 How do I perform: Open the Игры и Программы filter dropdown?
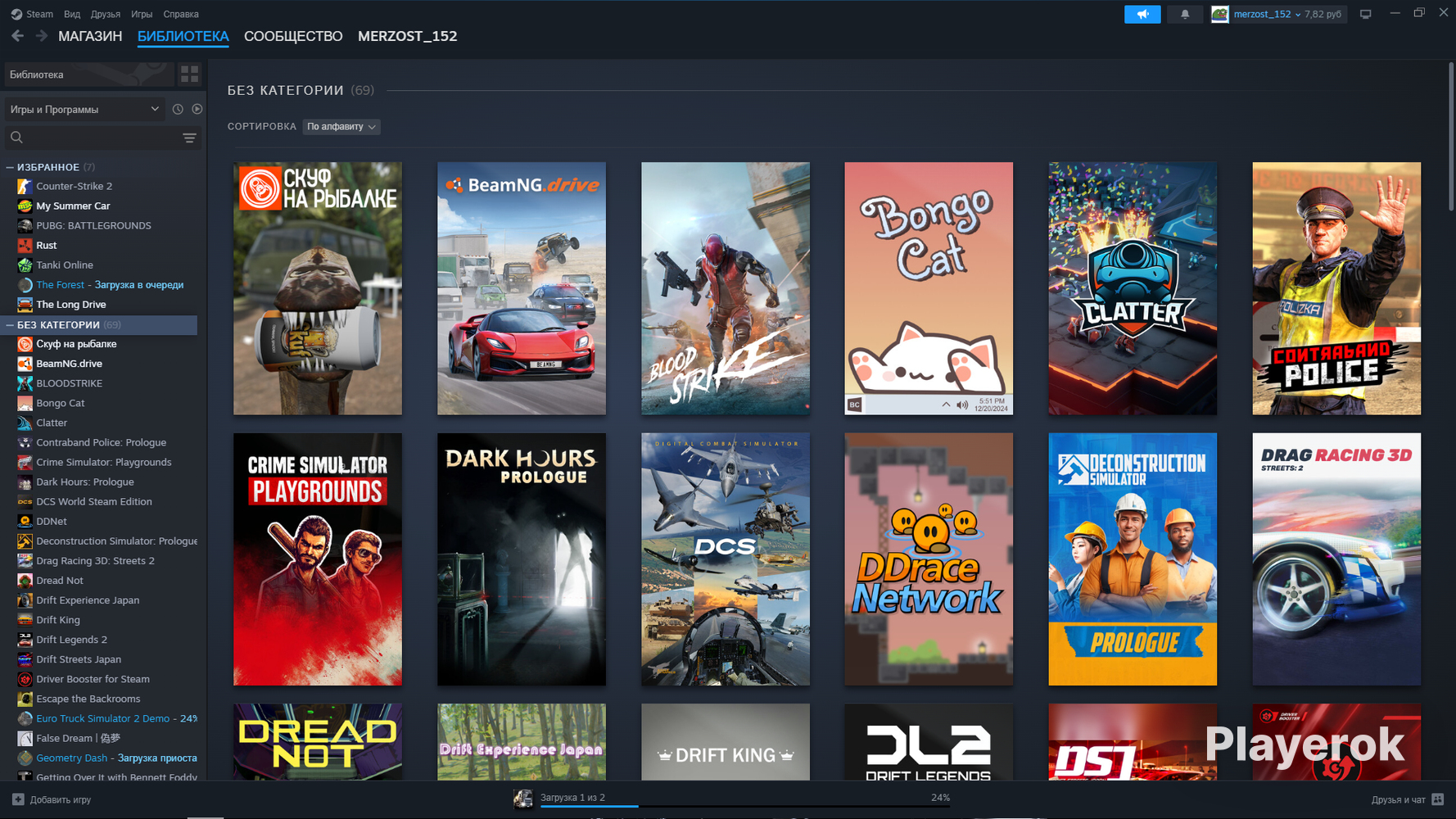pyautogui.click(x=85, y=109)
